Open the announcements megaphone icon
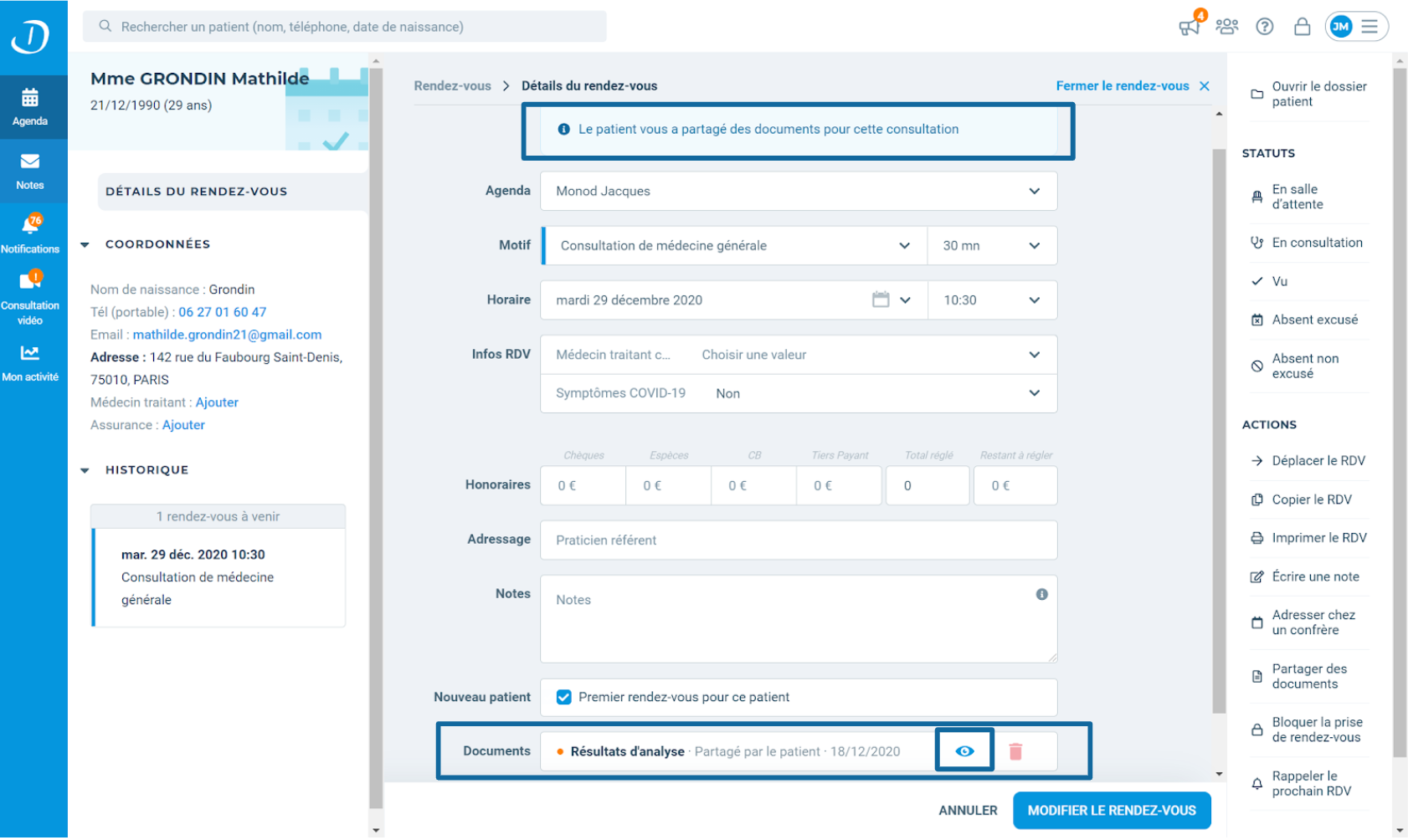The width and height of the screenshot is (1408, 840). click(x=1190, y=26)
